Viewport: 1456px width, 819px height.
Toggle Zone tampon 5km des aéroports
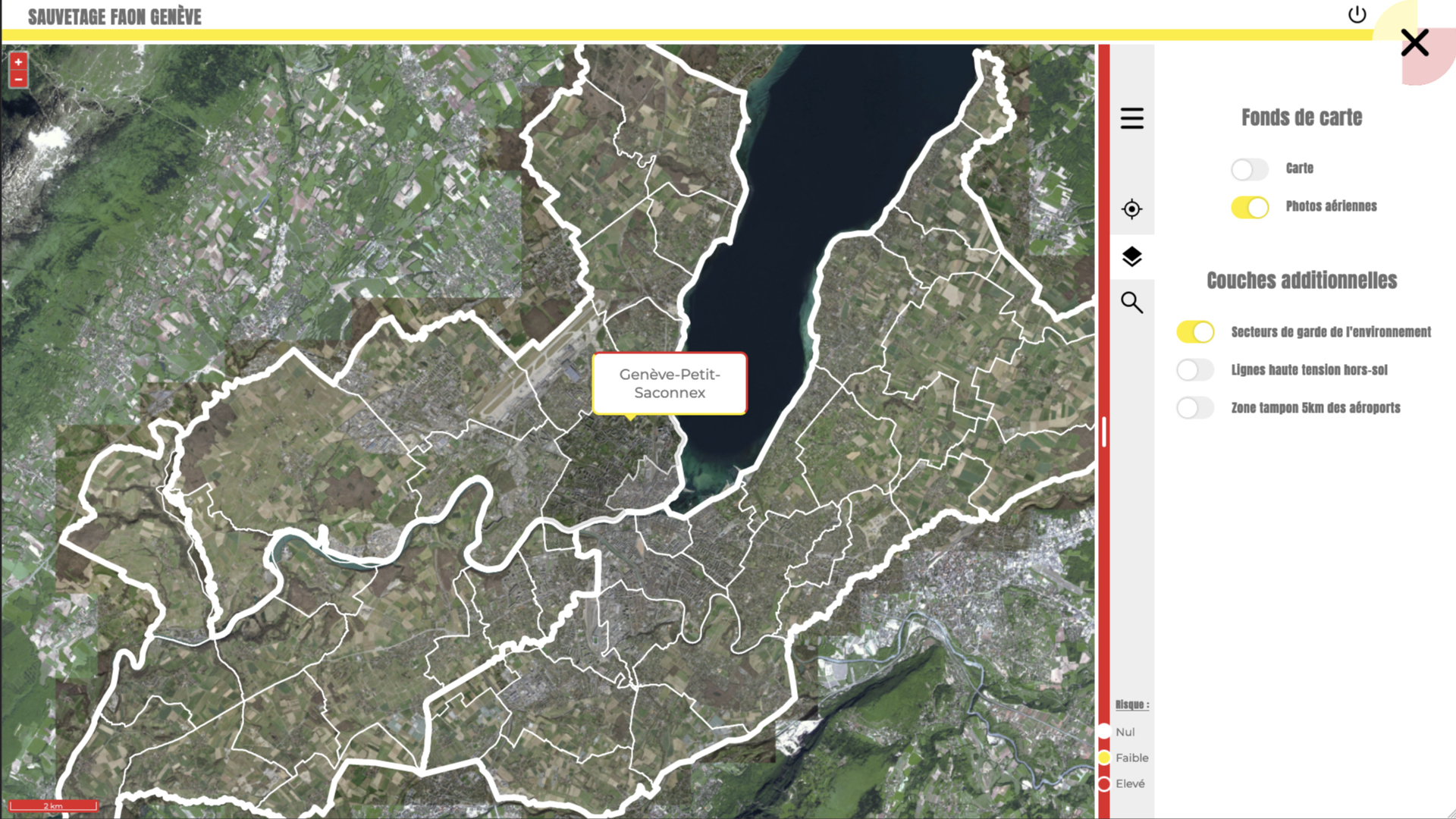1194,408
